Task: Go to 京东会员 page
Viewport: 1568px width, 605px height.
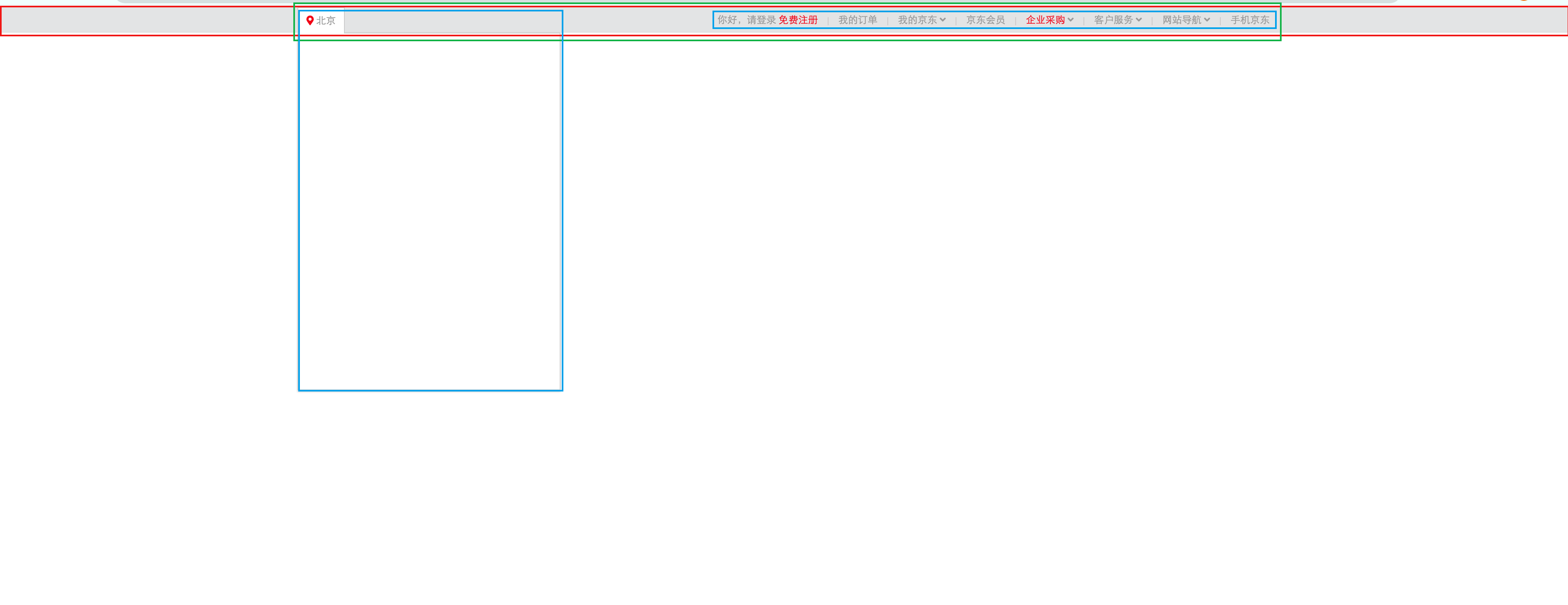Action: point(985,20)
